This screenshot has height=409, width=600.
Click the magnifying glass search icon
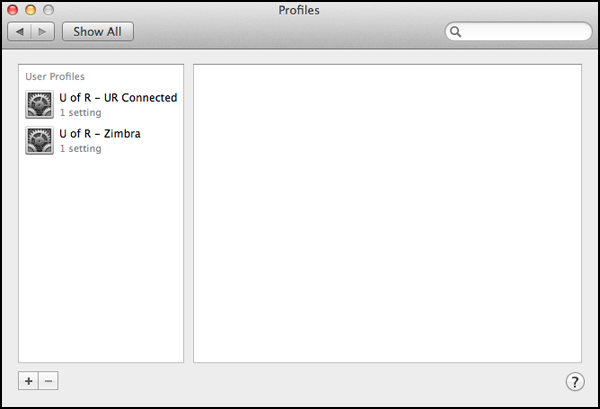click(455, 31)
